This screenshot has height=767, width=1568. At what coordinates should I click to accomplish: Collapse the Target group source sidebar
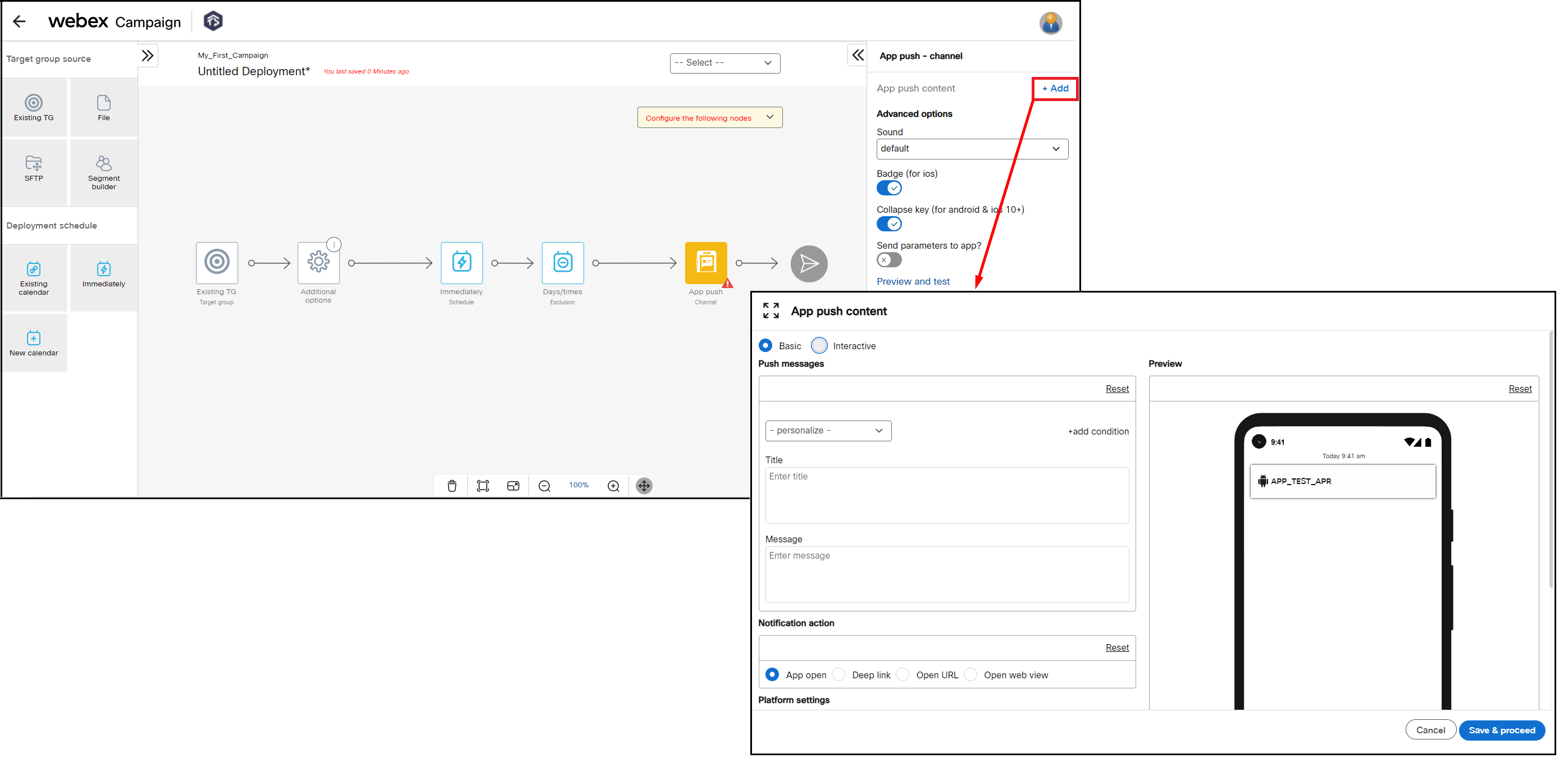click(x=147, y=55)
